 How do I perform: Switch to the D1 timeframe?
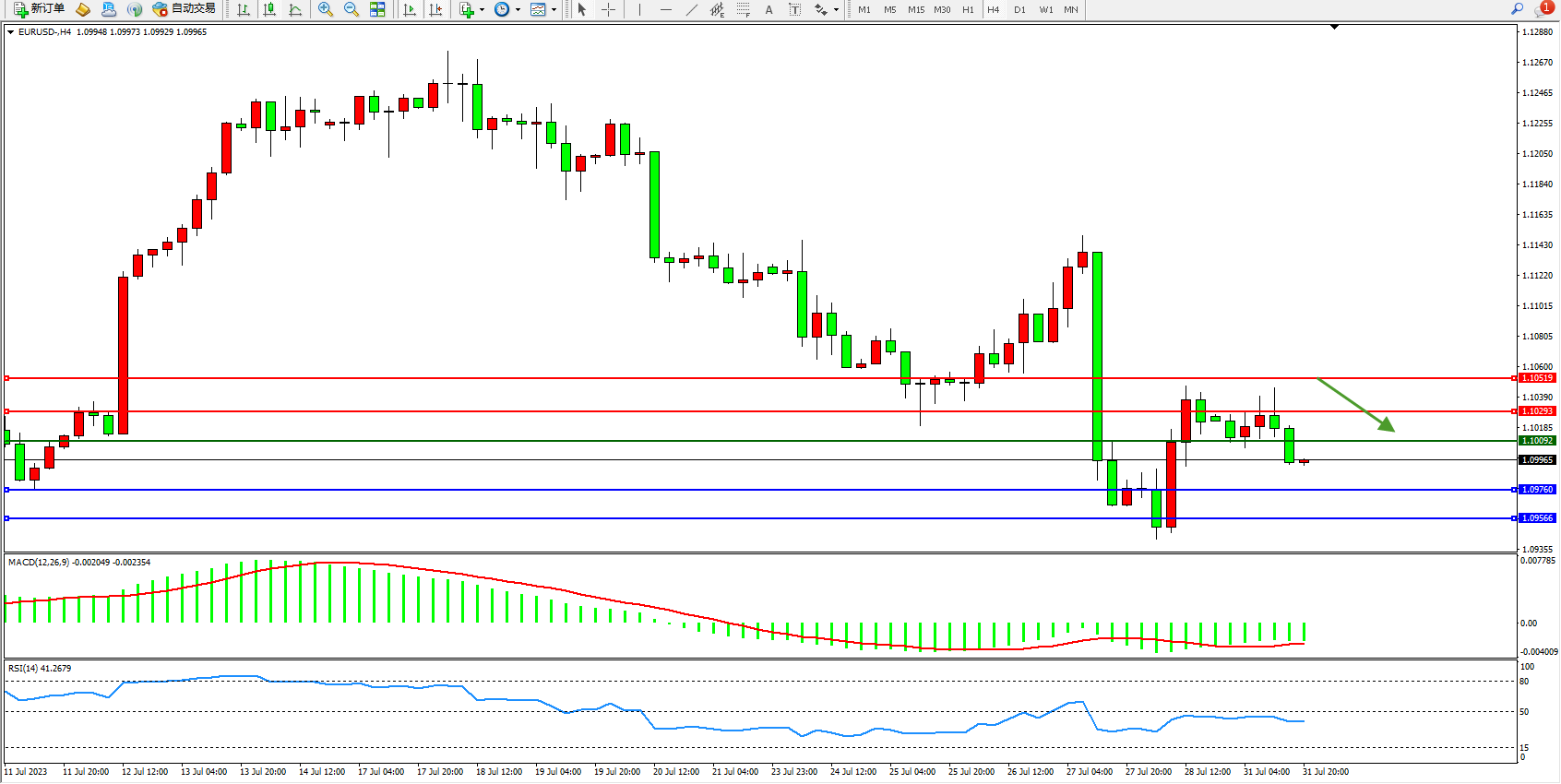[1019, 10]
